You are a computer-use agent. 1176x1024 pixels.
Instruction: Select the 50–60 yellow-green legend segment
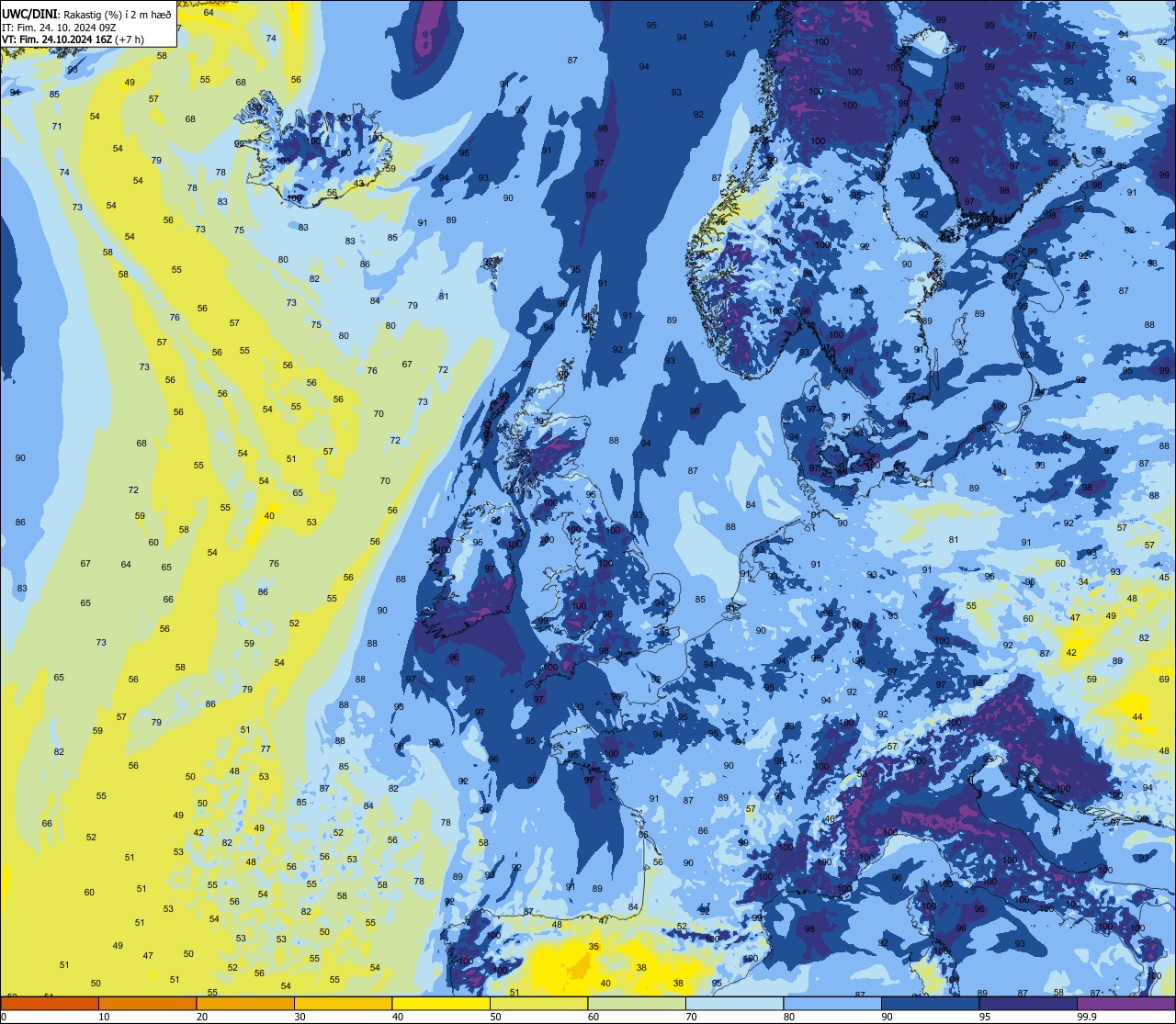[538, 1004]
